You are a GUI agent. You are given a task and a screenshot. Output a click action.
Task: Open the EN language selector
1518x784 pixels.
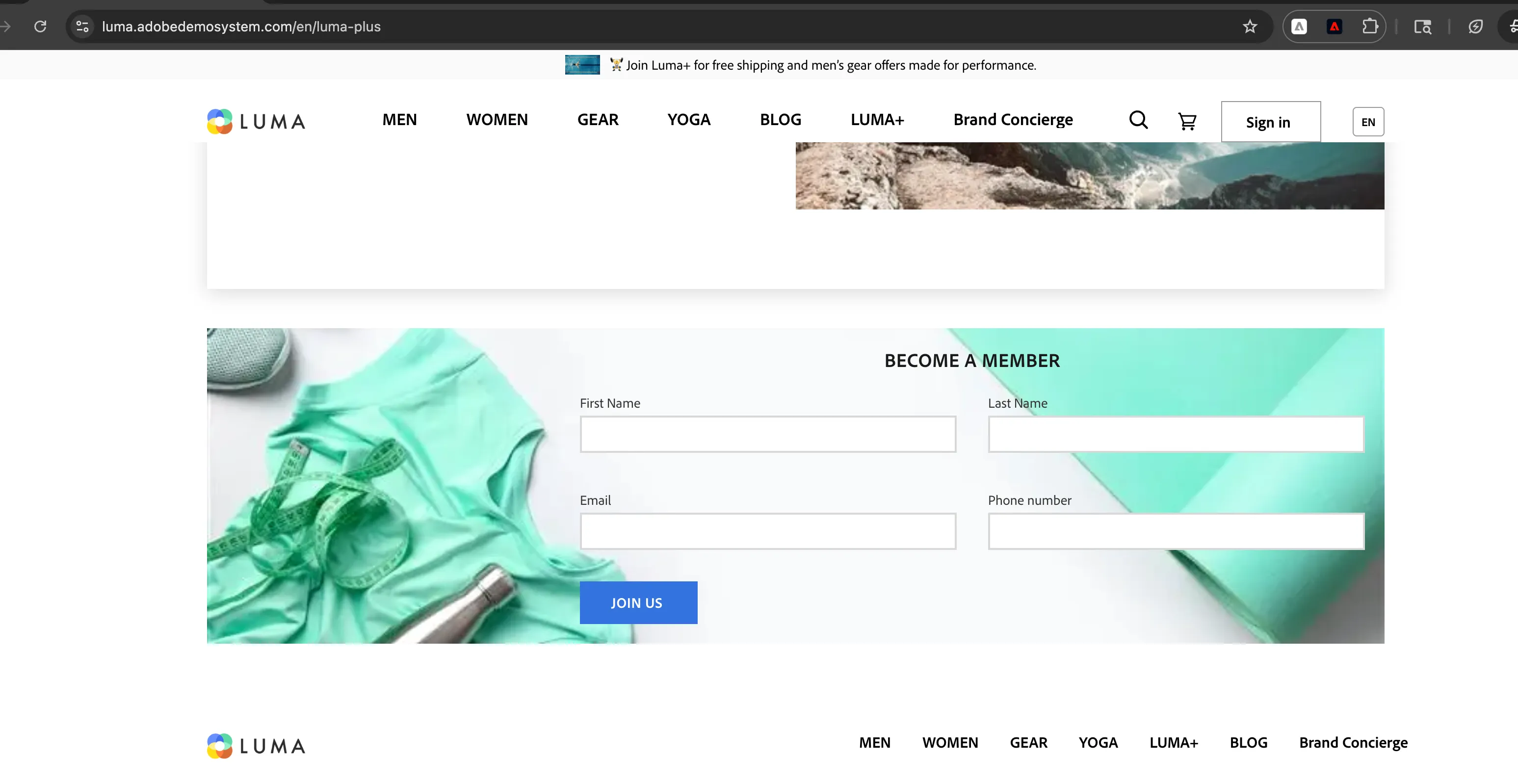pyautogui.click(x=1368, y=122)
